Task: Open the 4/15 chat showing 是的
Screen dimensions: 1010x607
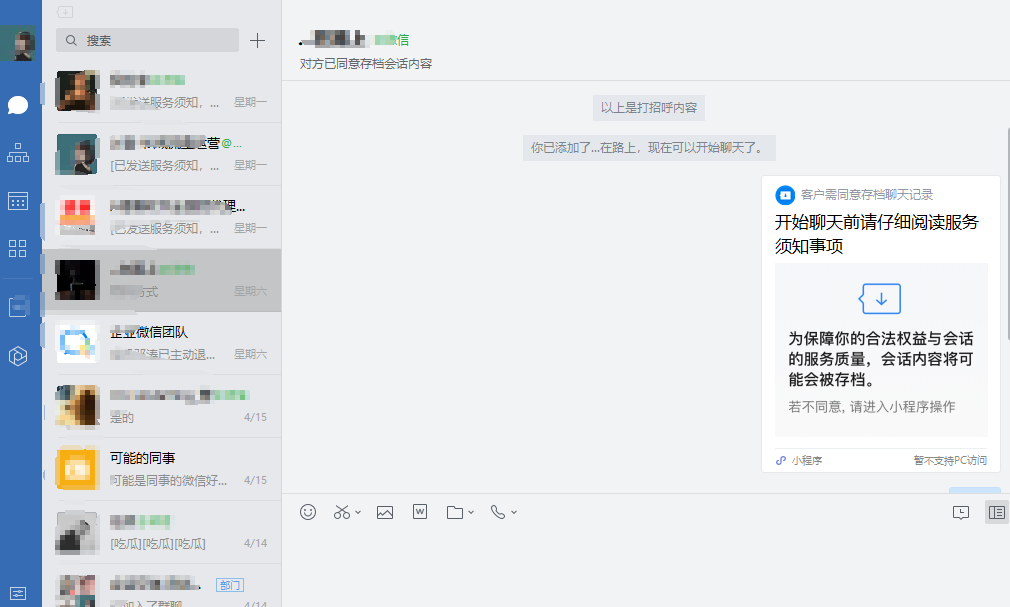Action: tap(162, 406)
